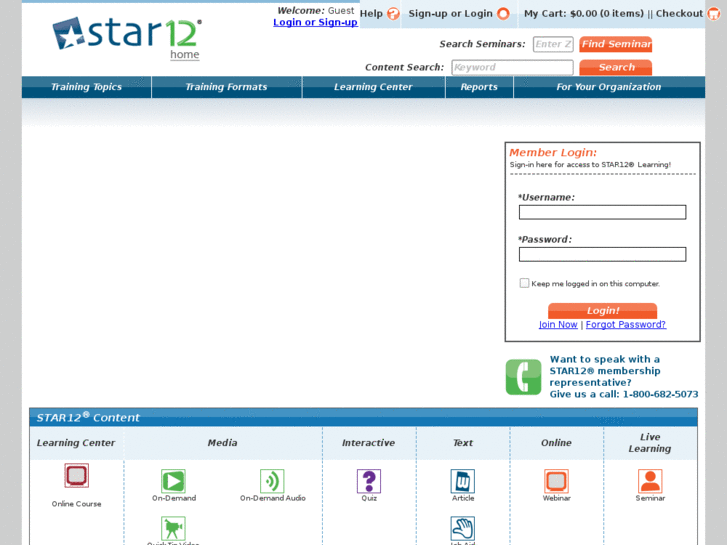This screenshot has height=545, width=727.
Task: Focus the Username field
Action: pos(602,212)
